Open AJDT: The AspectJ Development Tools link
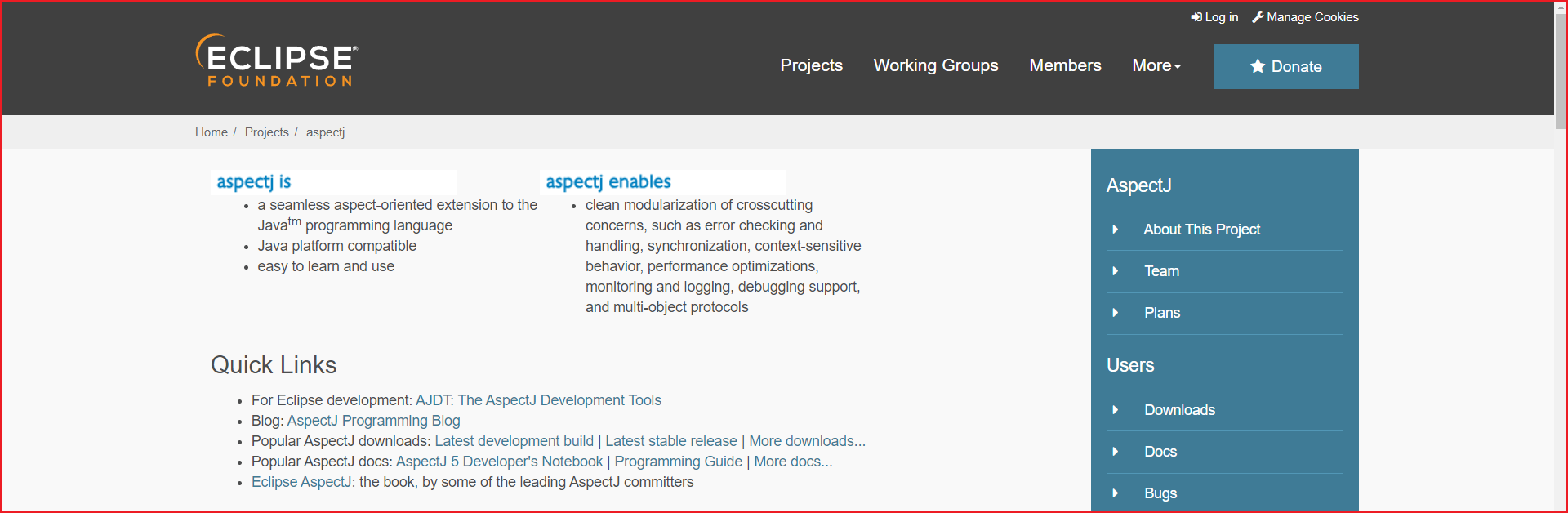This screenshot has width=1568, height=513. (x=538, y=400)
